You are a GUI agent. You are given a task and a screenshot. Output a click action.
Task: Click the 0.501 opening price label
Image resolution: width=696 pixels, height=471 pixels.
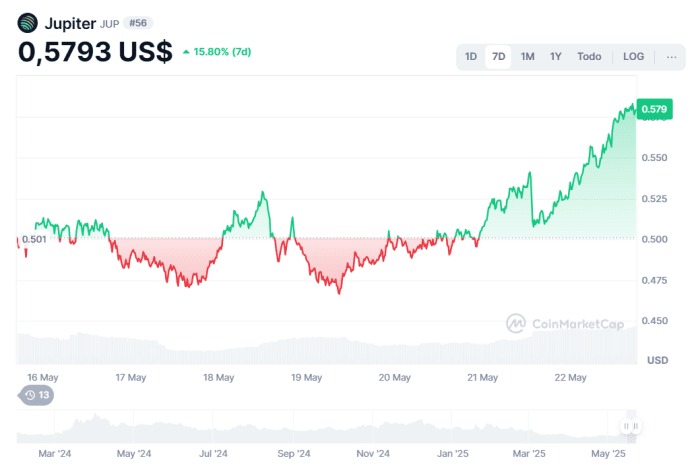33,239
